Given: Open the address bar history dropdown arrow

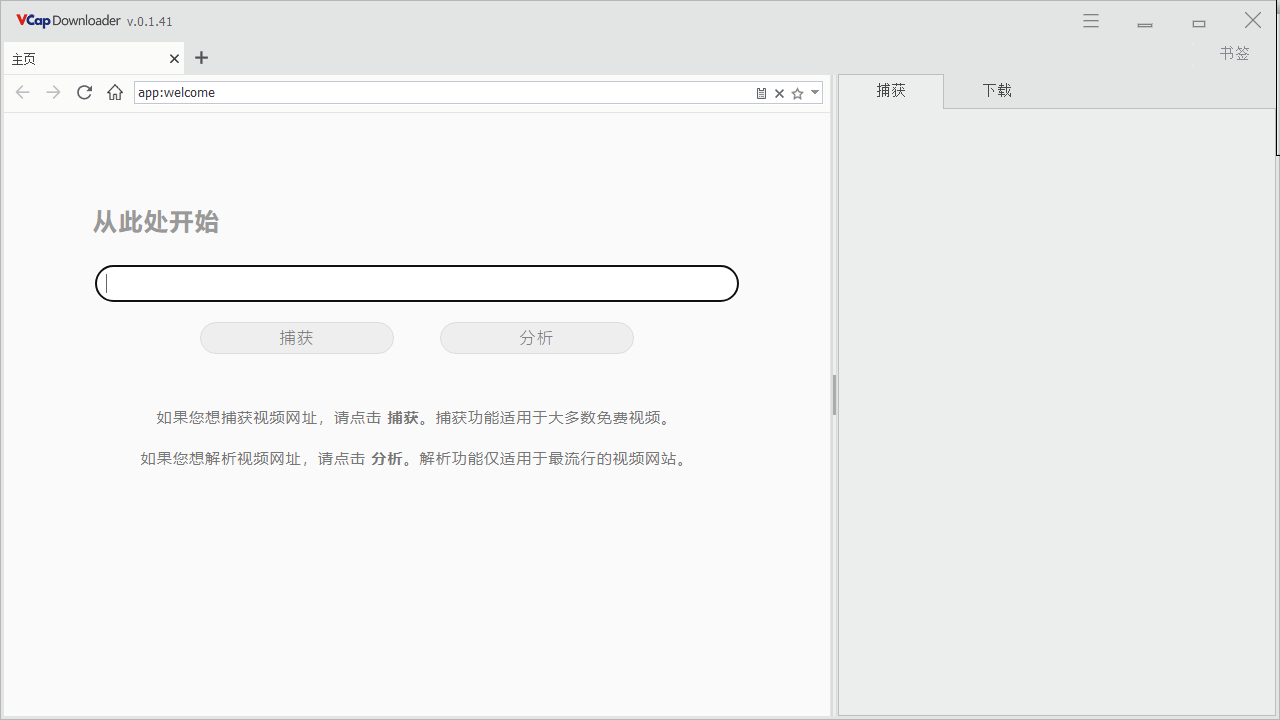Looking at the screenshot, I should pyautogui.click(x=814, y=92).
